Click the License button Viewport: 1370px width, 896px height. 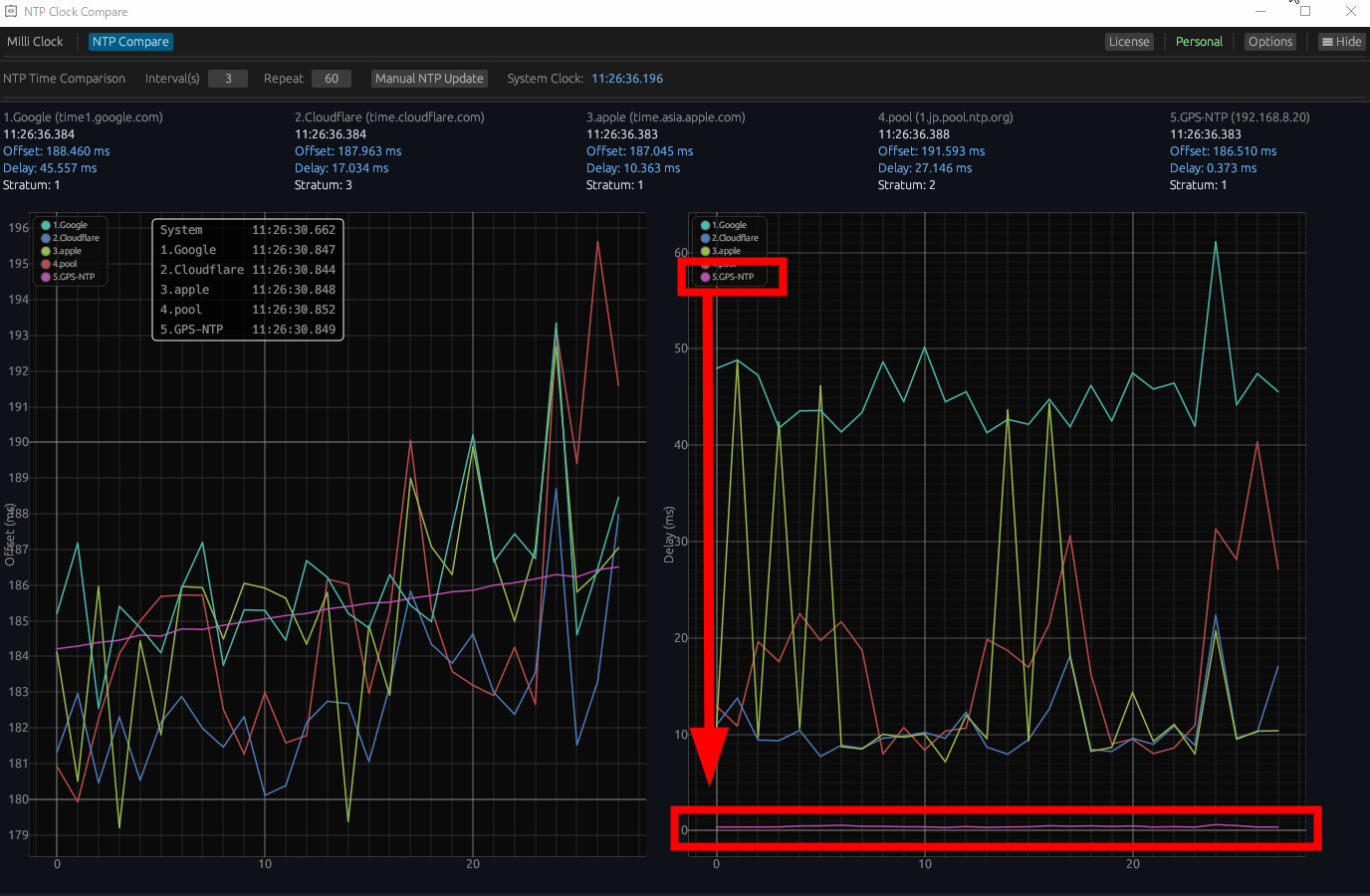coord(1129,42)
